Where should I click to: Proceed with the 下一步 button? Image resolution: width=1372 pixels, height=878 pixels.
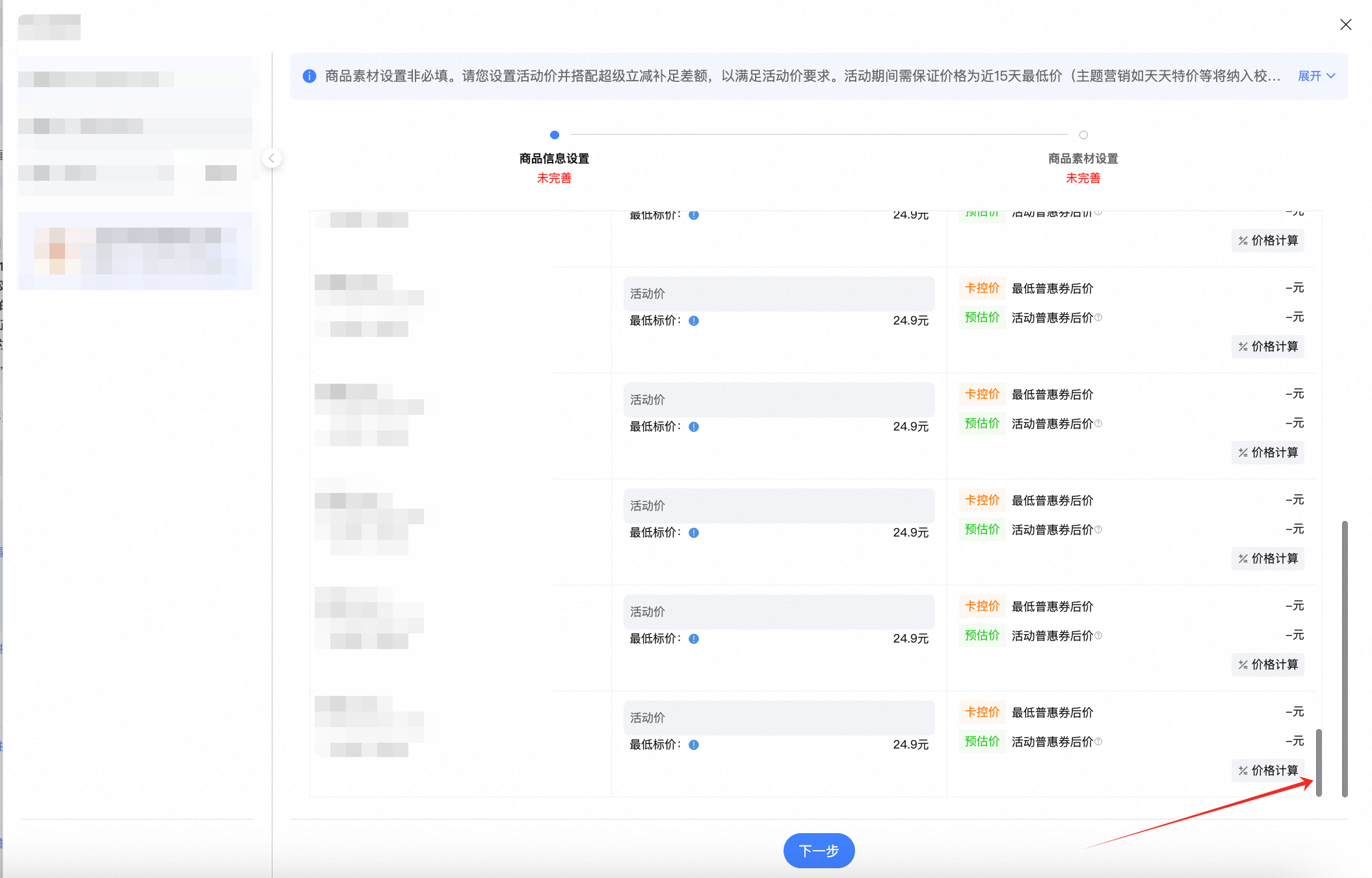pyautogui.click(x=819, y=850)
